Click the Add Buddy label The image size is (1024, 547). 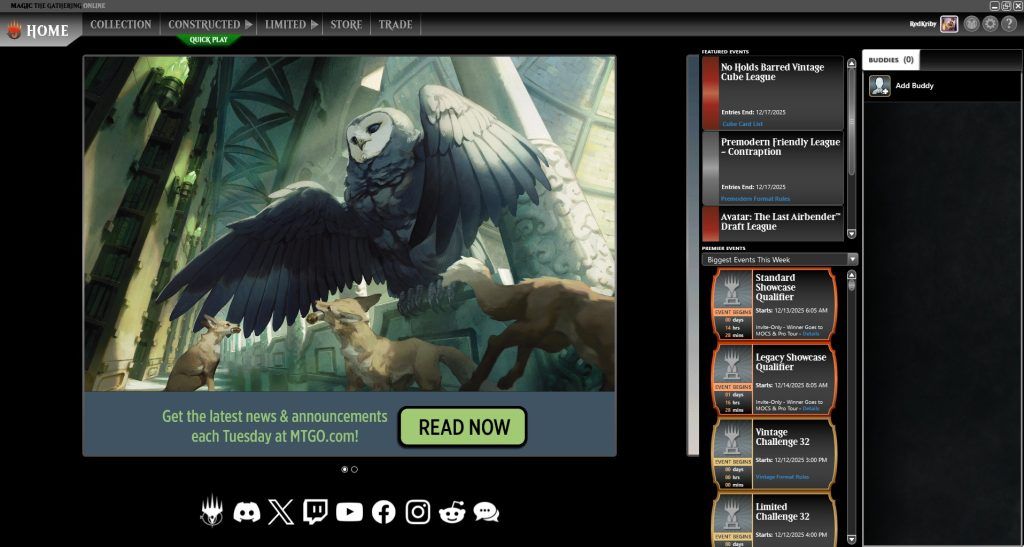pyautogui.click(x=914, y=86)
